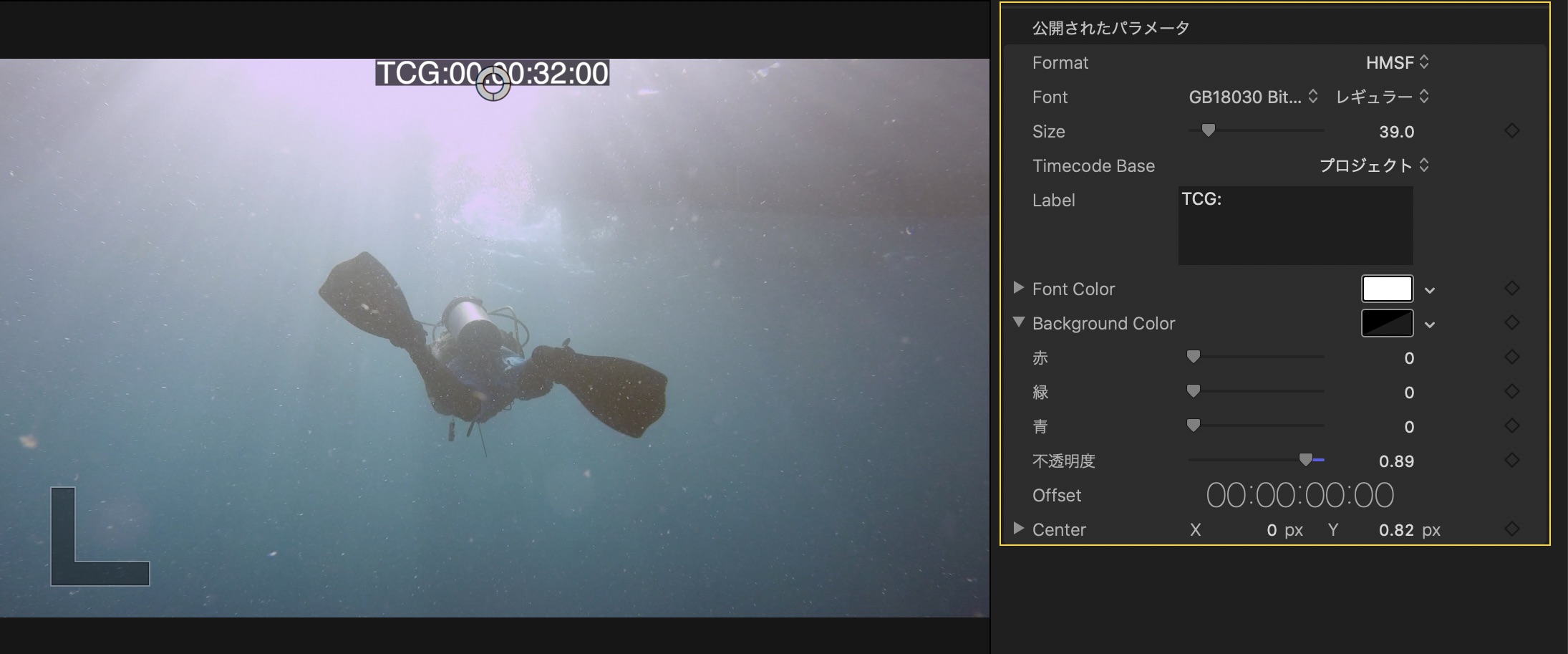1568x654 pixels.
Task: Click the 青 parameter label
Action: tap(1040, 427)
